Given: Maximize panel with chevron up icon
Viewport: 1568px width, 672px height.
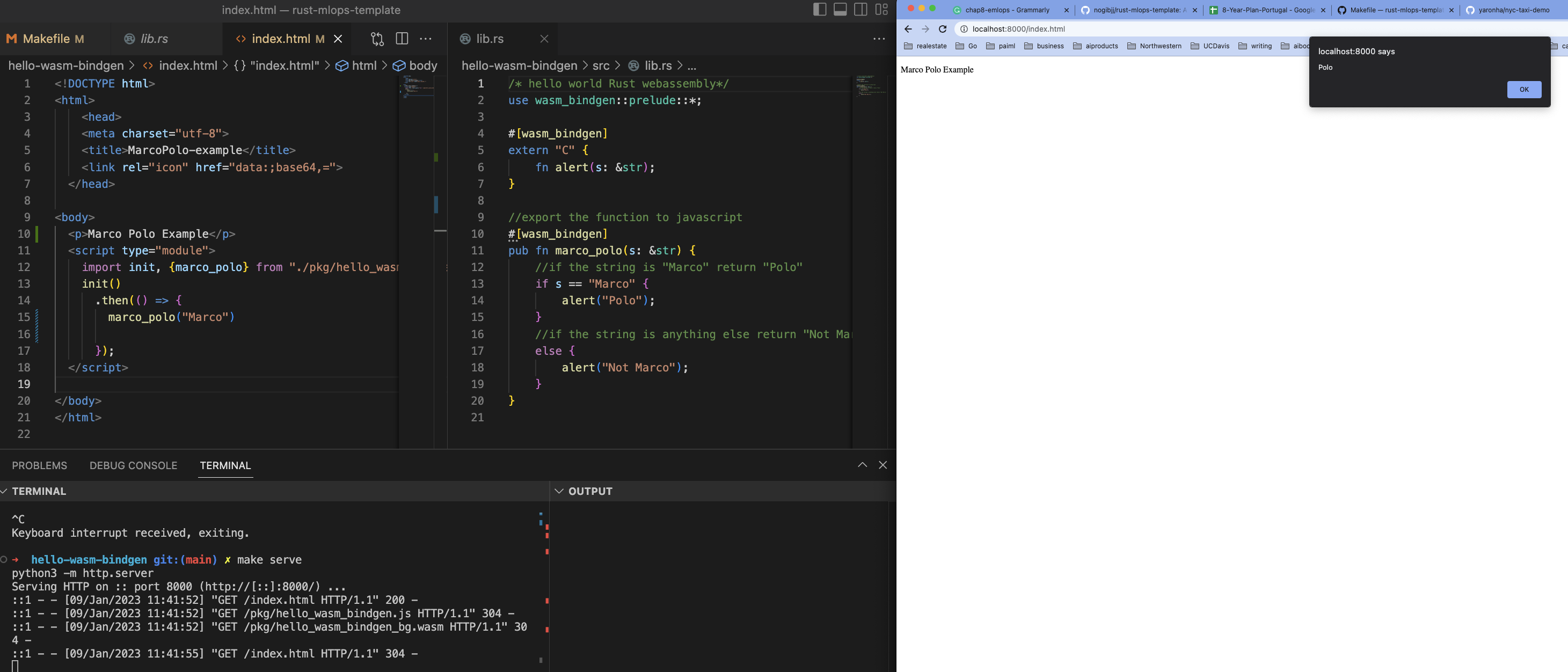Looking at the screenshot, I should 863,465.
